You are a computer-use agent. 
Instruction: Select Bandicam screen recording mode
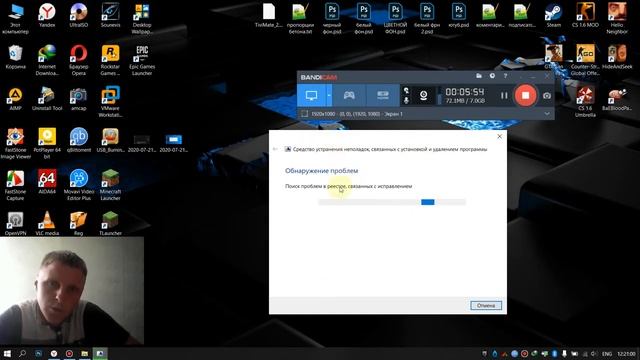(x=311, y=96)
